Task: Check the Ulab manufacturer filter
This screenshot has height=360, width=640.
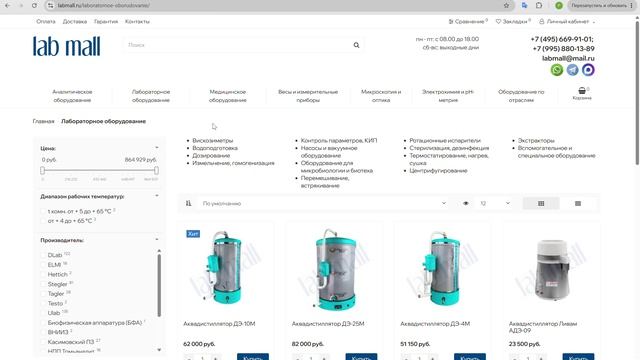Action: [43, 313]
